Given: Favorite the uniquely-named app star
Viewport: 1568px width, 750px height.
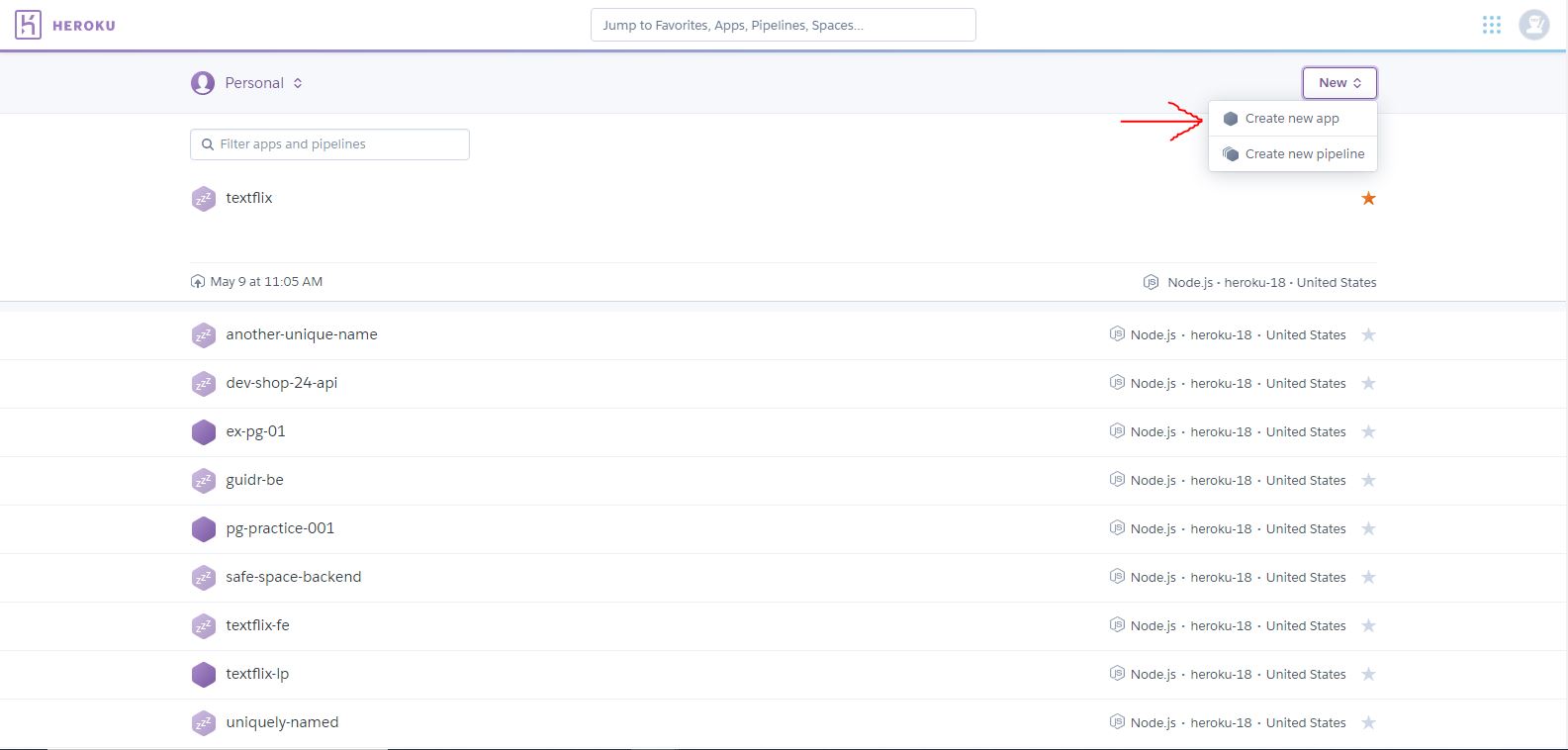Looking at the screenshot, I should (1368, 723).
